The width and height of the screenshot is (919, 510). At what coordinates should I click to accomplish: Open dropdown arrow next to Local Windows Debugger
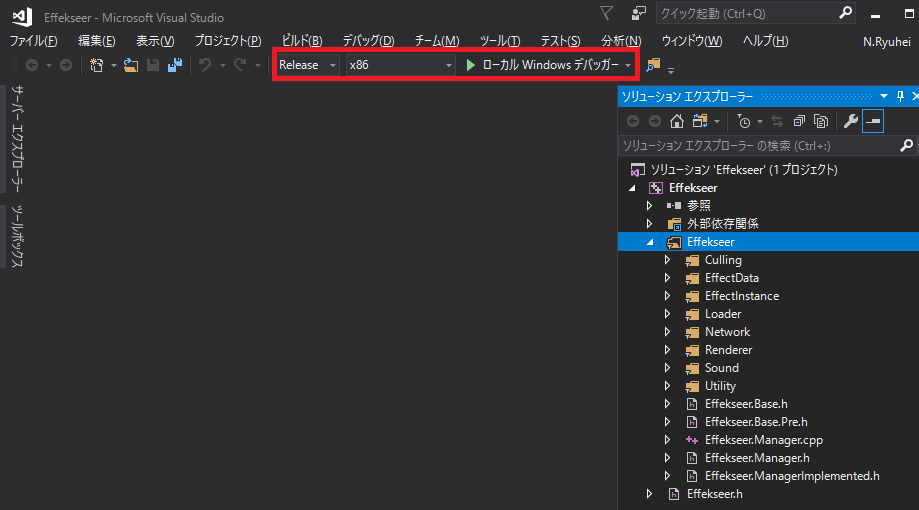628,65
